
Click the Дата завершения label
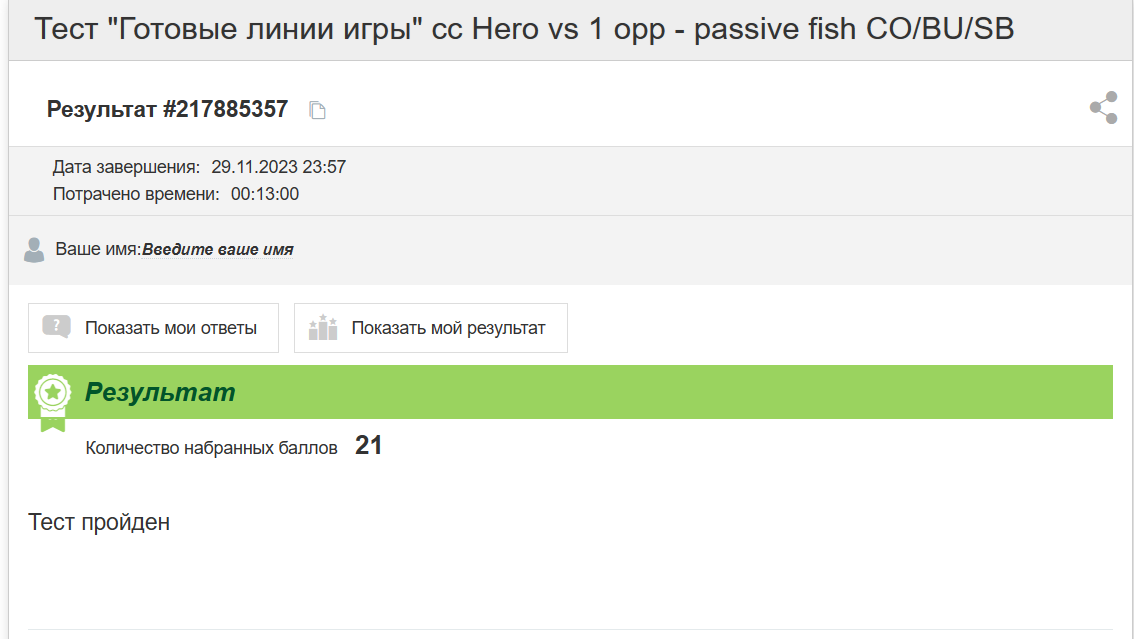126,167
